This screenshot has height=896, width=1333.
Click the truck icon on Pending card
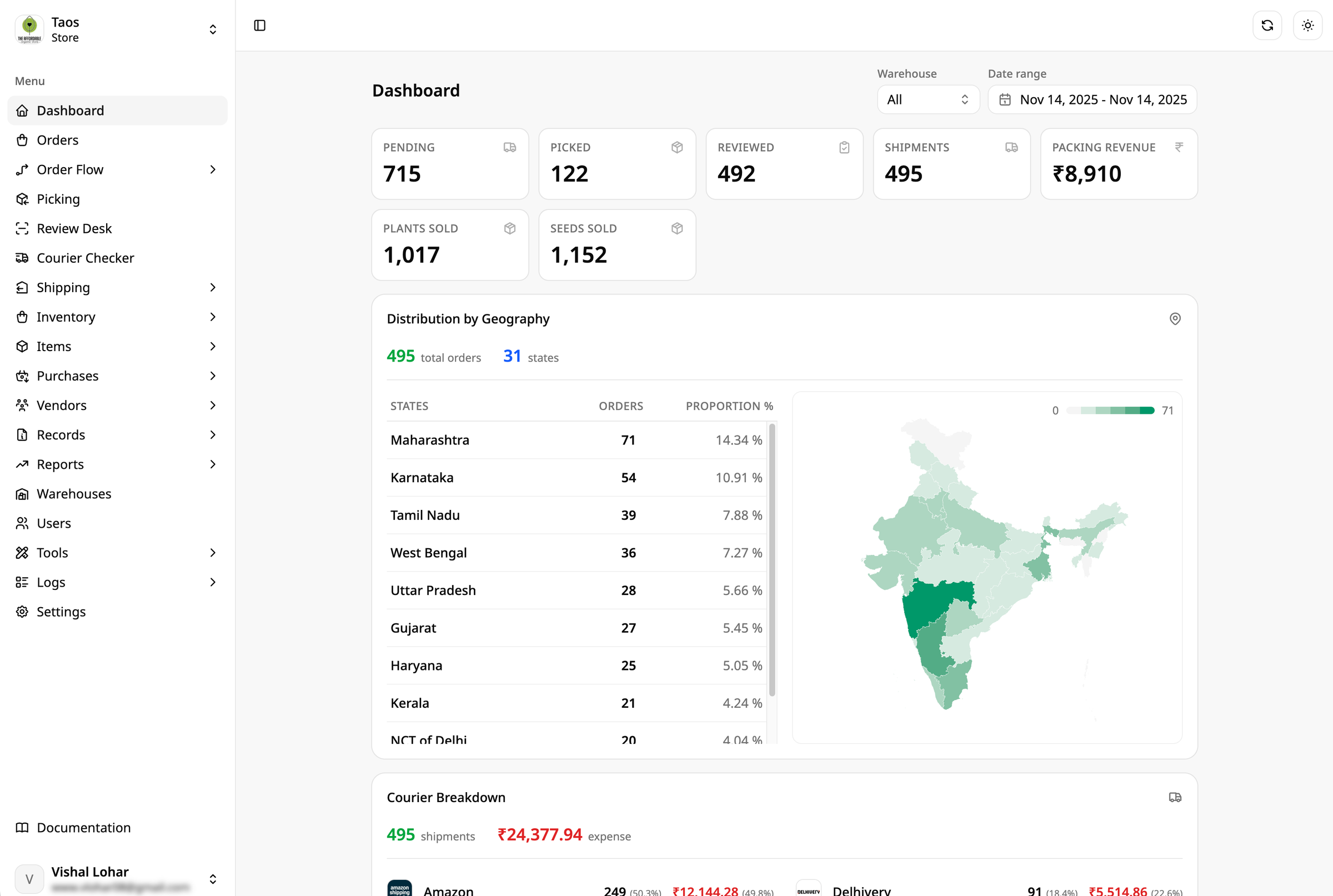coord(510,147)
